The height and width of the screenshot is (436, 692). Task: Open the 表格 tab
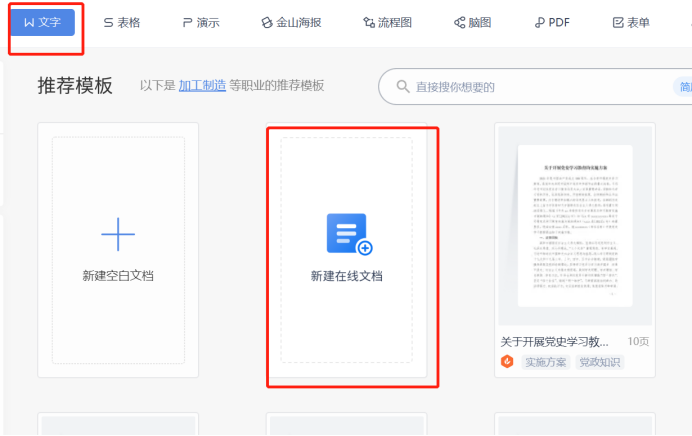click(x=122, y=23)
